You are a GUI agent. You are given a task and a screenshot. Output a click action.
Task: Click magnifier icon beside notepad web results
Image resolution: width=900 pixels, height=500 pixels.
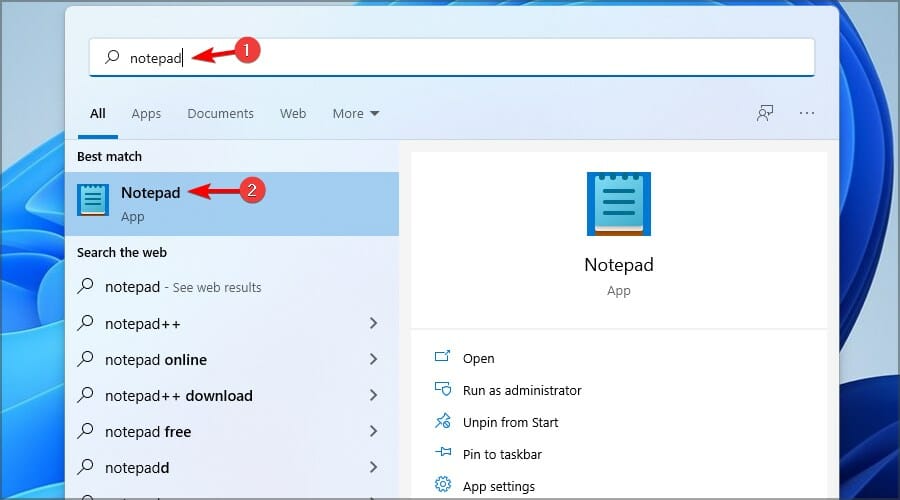click(x=85, y=286)
